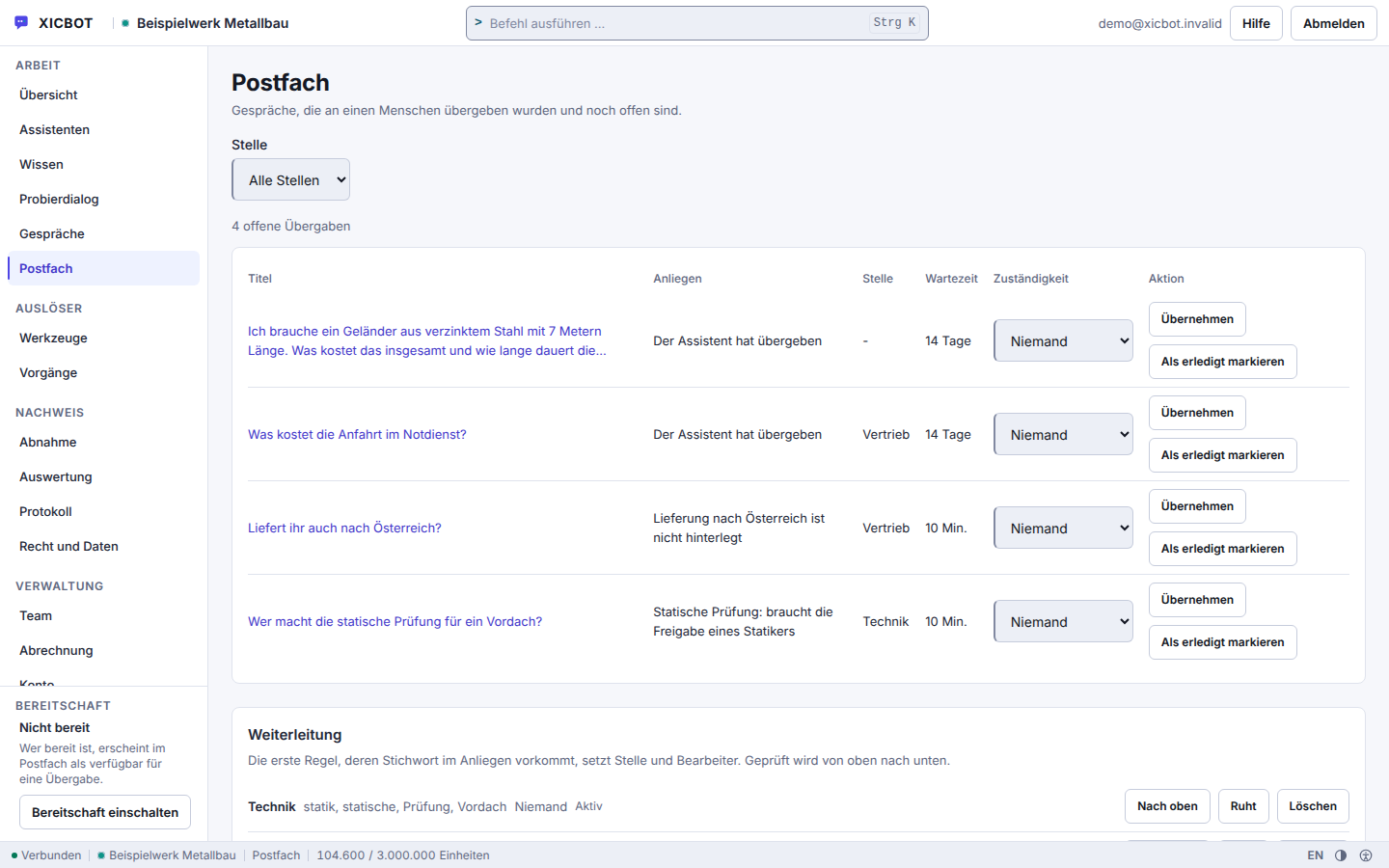The height and width of the screenshot is (868, 1389).
Task: Mark the Notdienst request as erledigt
Action: (1222, 455)
